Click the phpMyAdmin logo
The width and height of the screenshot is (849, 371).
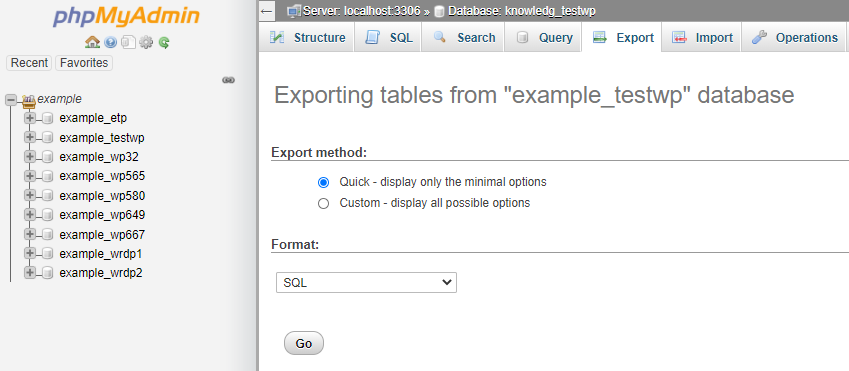coord(126,17)
